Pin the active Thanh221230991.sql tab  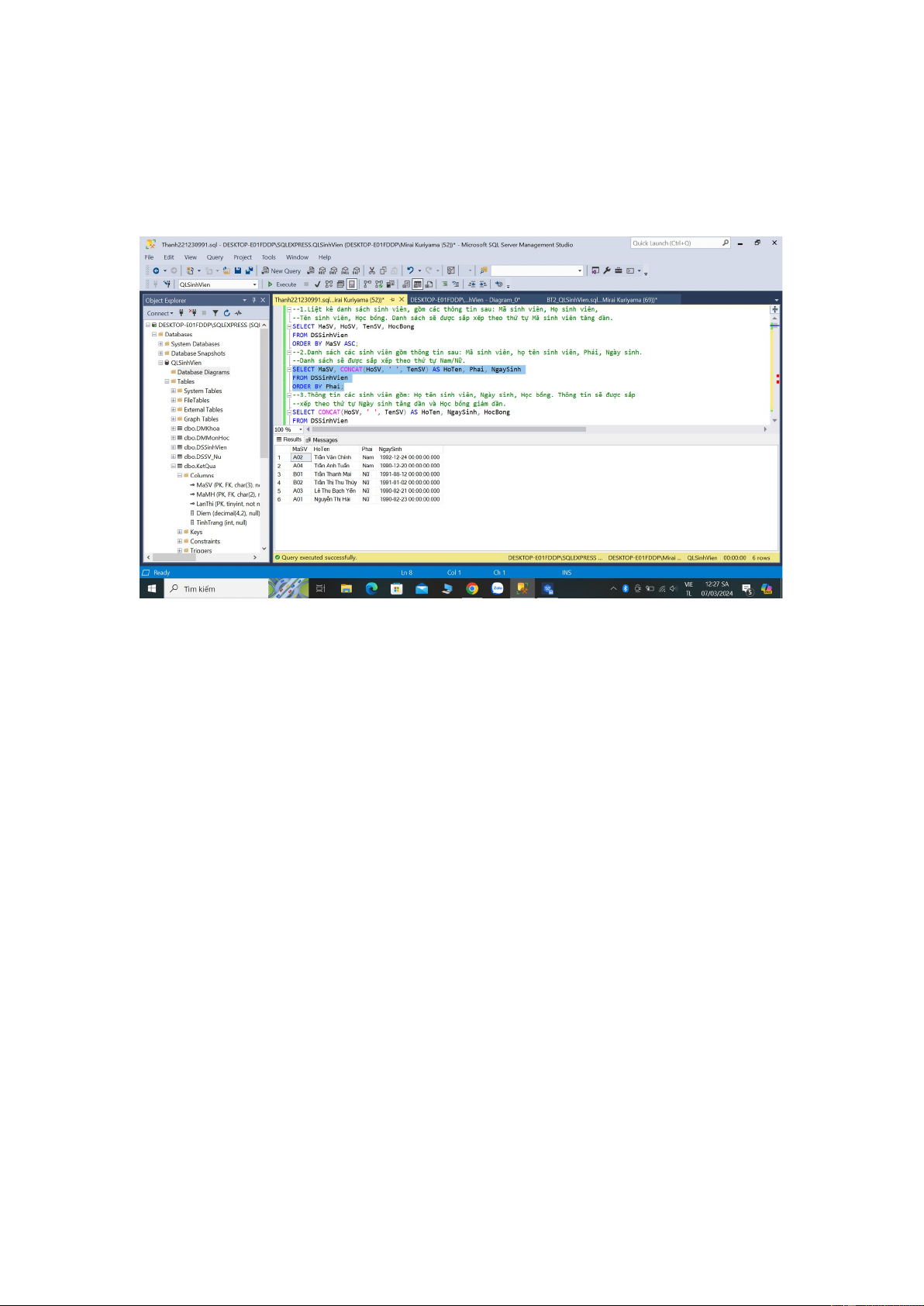(x=392, y=300)
